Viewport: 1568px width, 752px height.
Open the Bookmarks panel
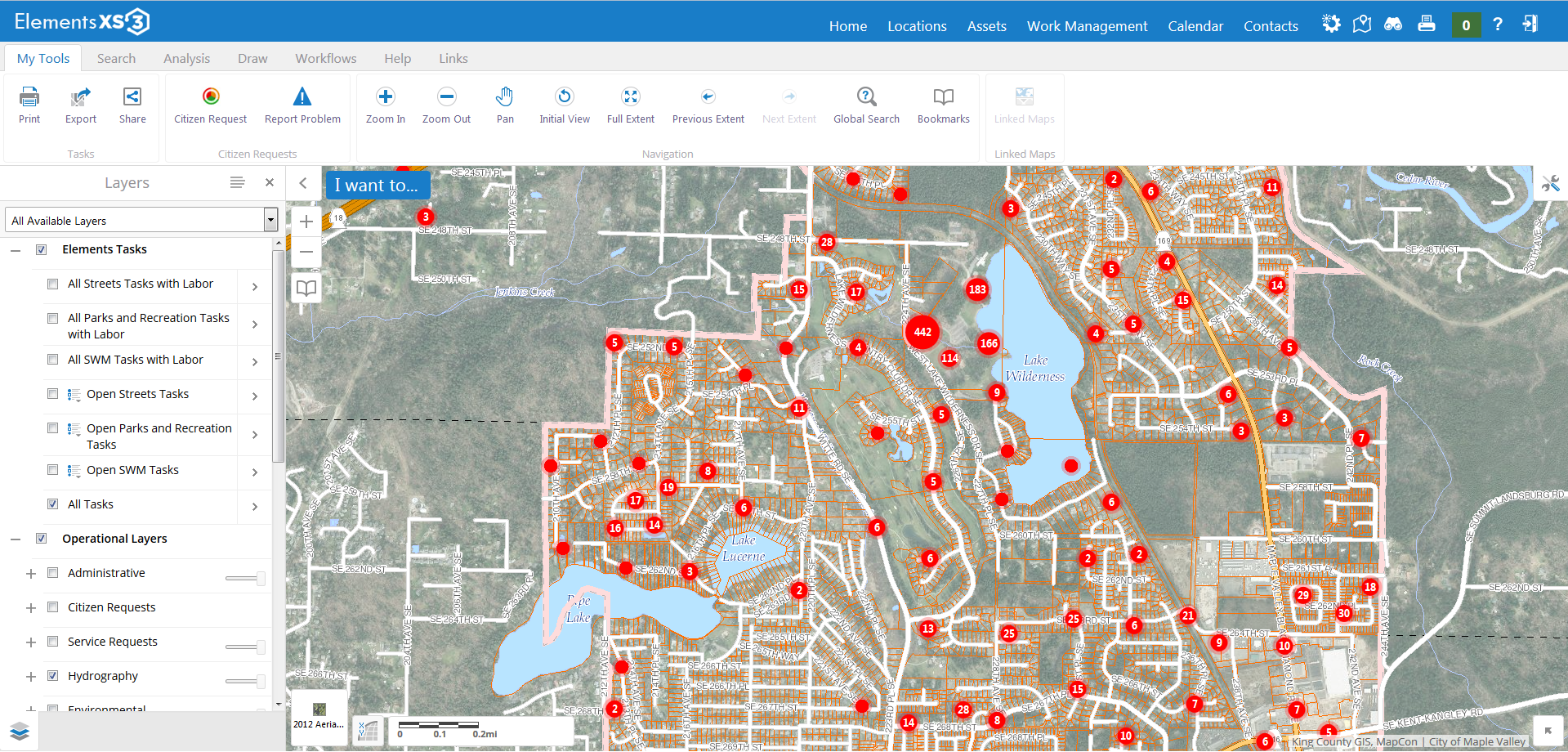[x=943, y=105]
